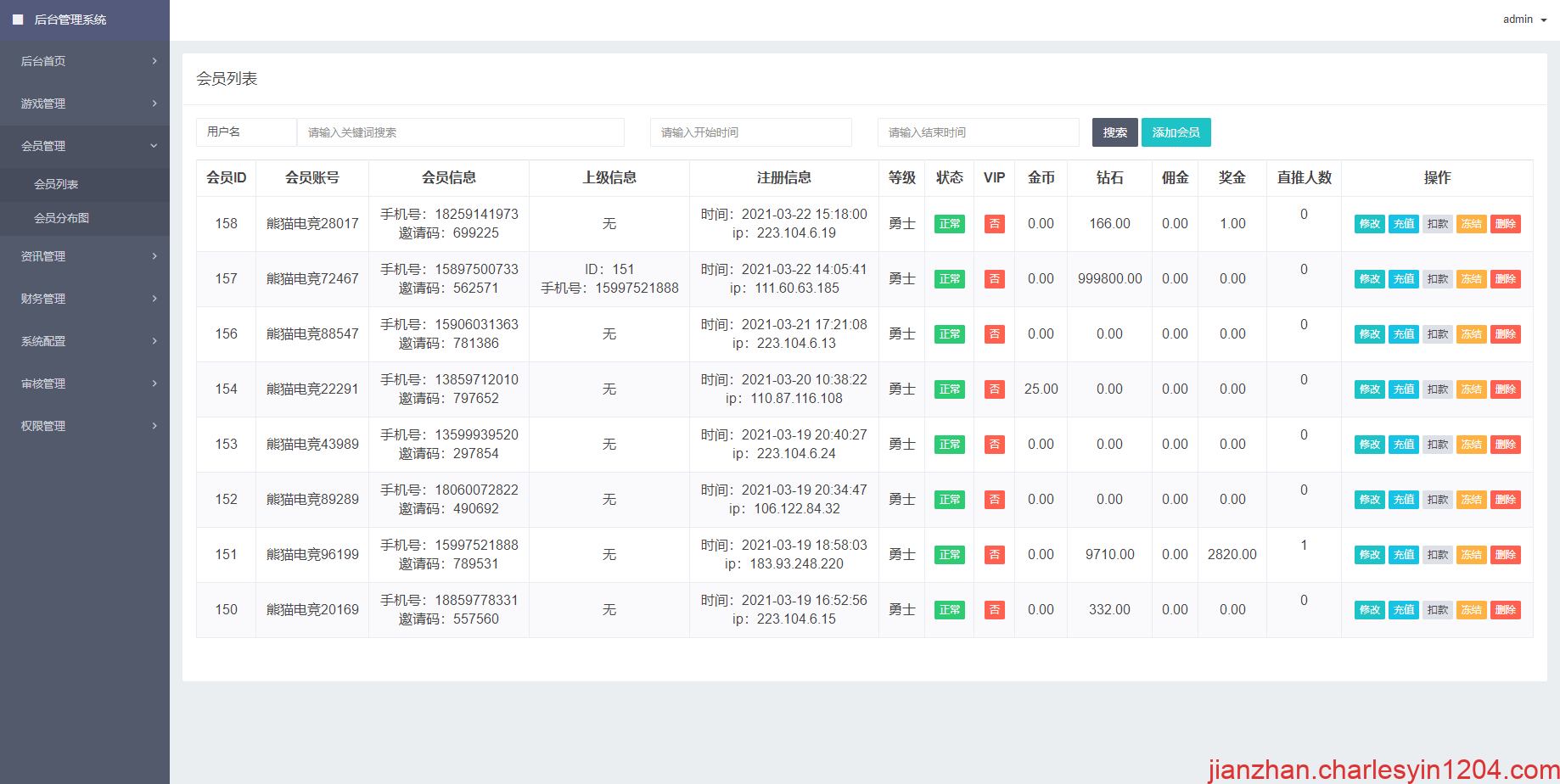Collapse the 会员管理 sidebar section
The image size is (1560, 784).
(x=85, y=146)
